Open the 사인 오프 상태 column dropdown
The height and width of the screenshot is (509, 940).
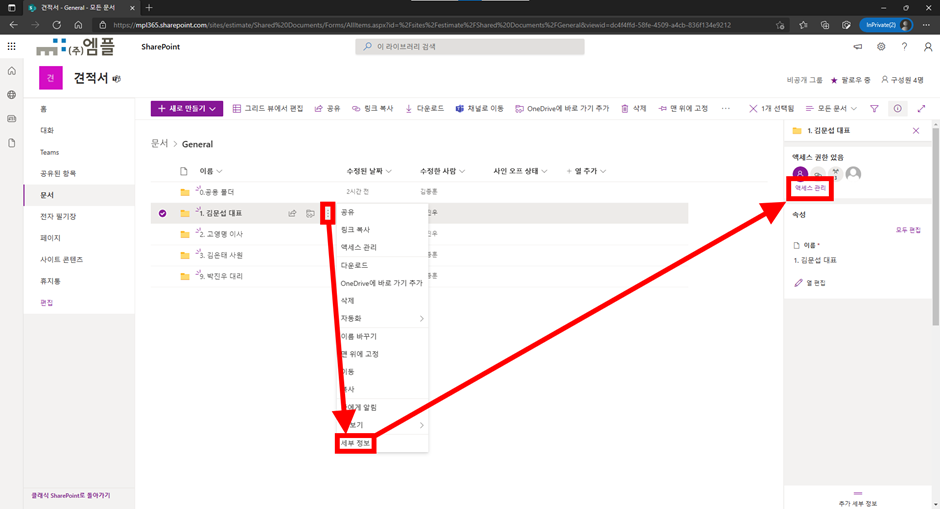pyautogui.click(x=520, y=171)
